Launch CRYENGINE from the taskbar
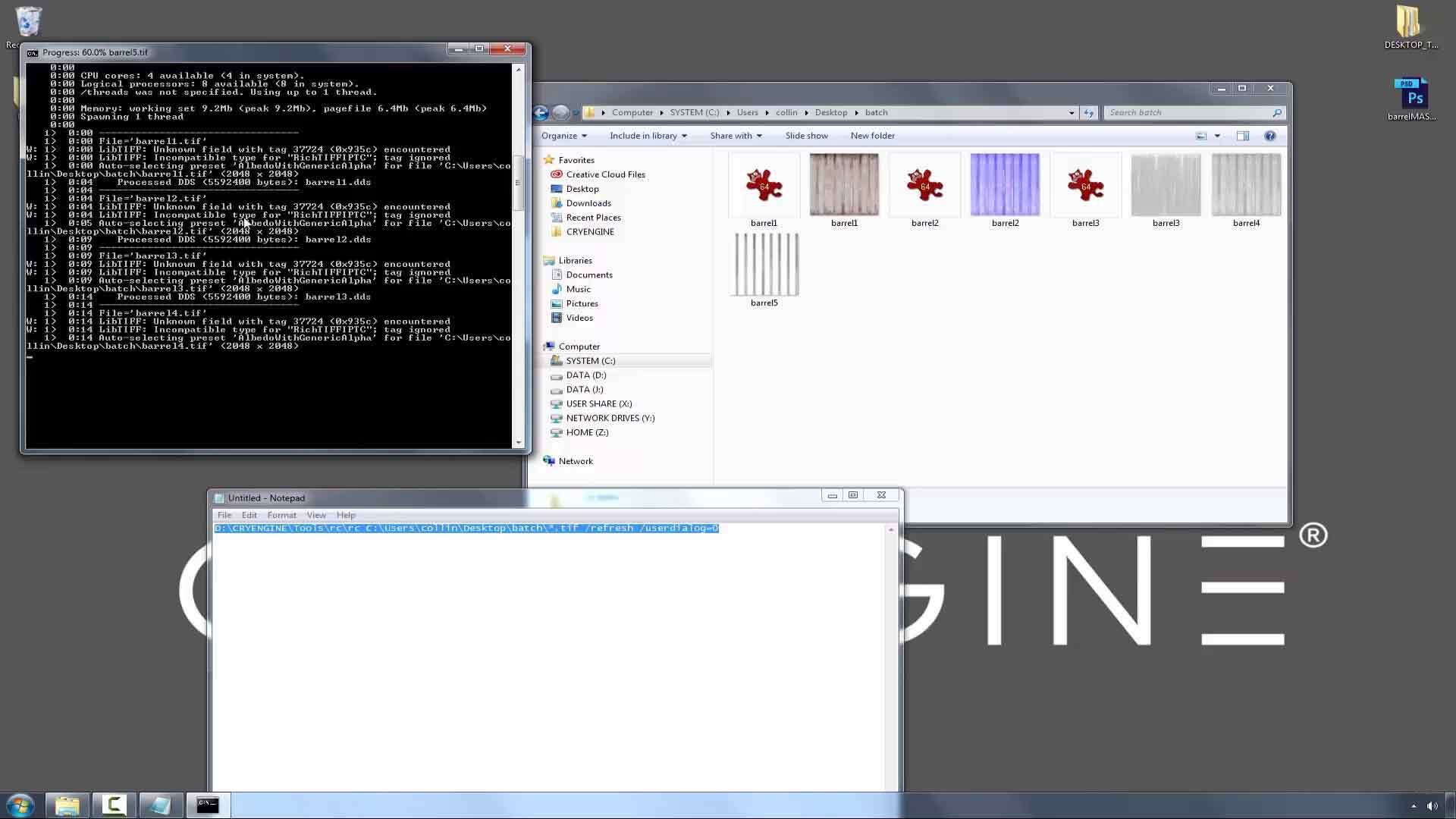The height and width of the screenshot is (819, 1456). click(x=113, y=805)
